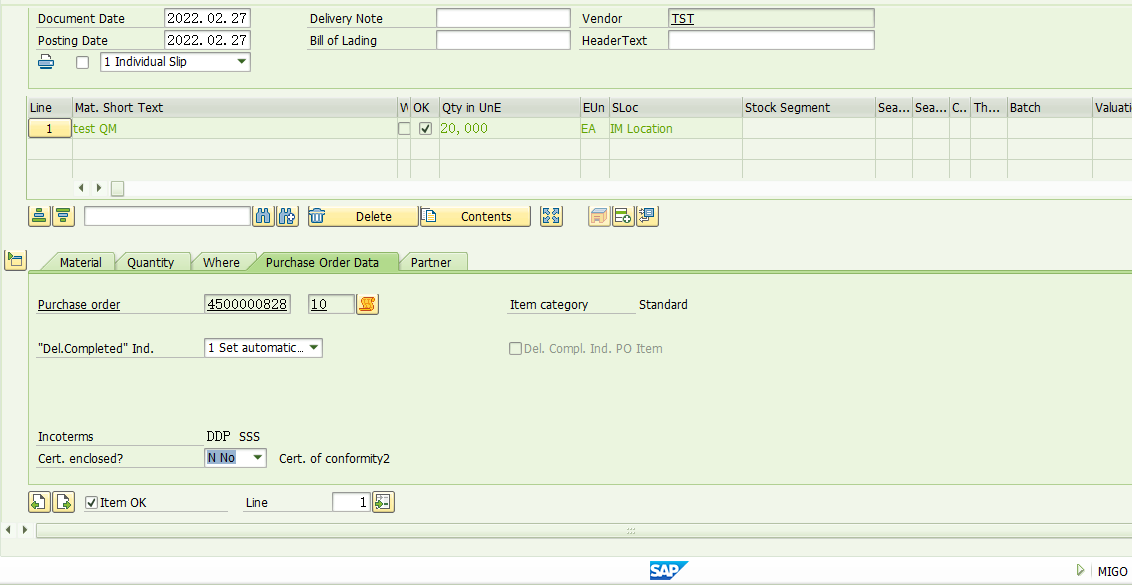The width and height of the screenshot is (1132, 585).
Task: Toggle the Item OK checkbox
Action: point(92,503)
